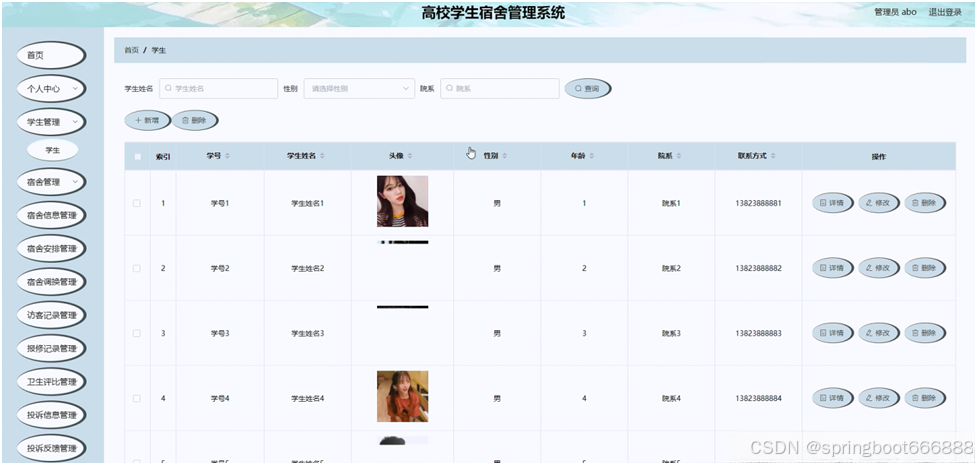Select row 学号2 checkbox
The height and width of the screenshot is (465, 977).
(137, 268)
